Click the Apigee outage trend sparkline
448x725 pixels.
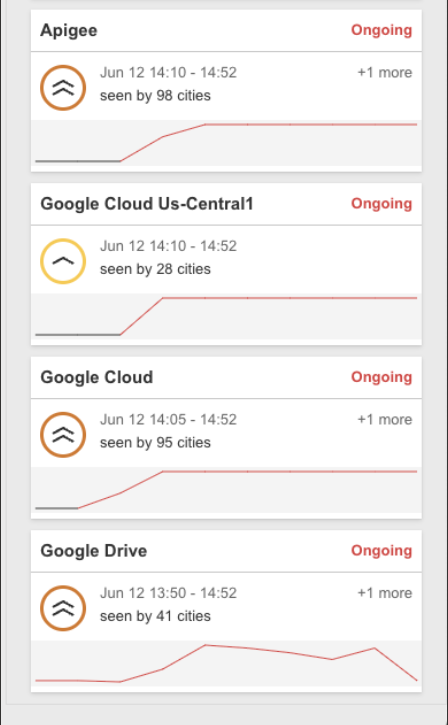click(226, 143)
